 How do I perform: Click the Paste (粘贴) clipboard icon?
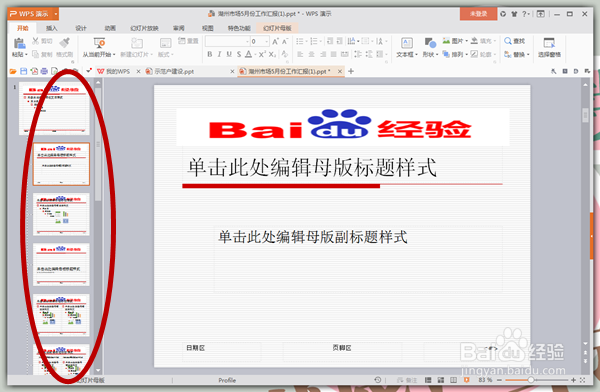(19, 43)
